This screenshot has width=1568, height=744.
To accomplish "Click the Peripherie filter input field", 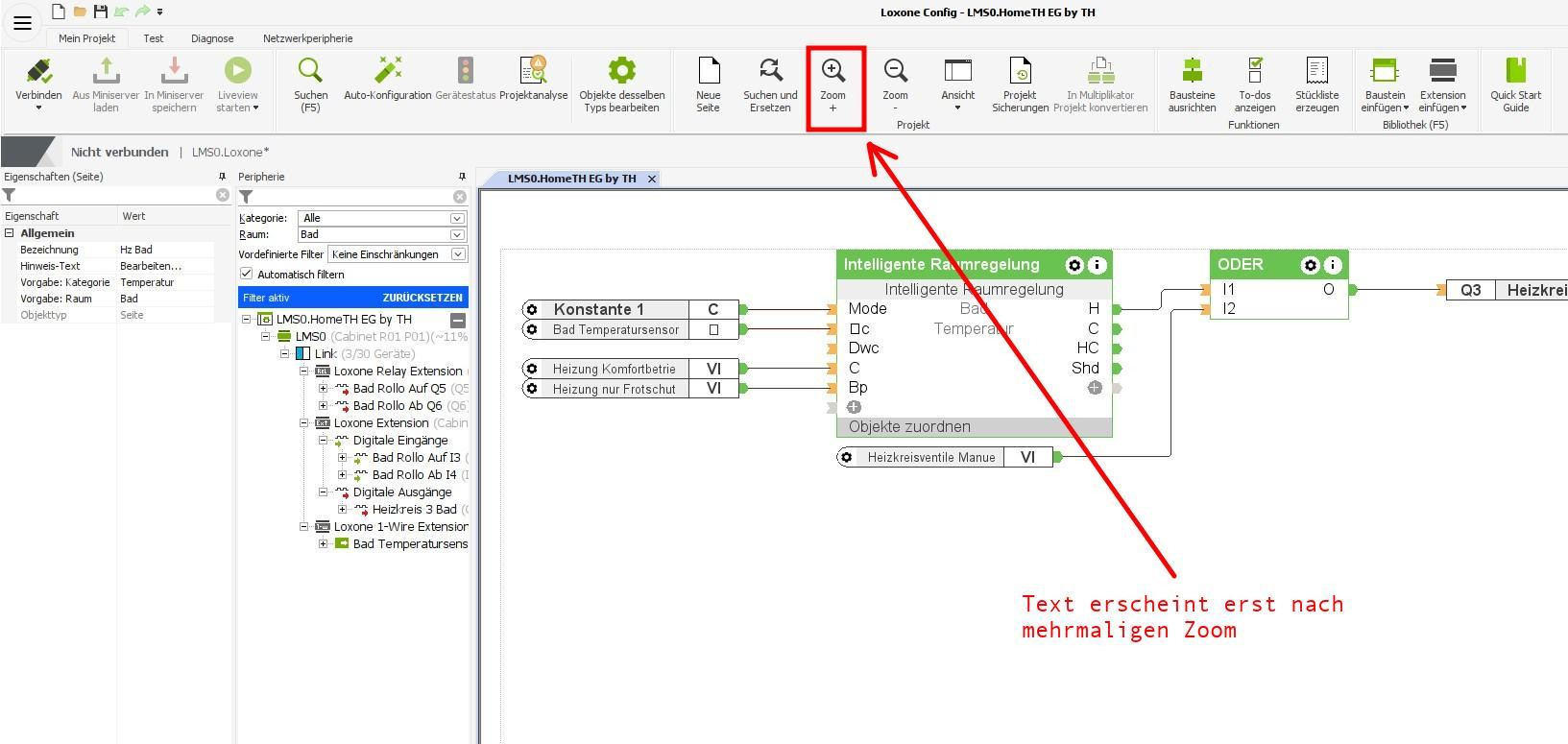I will 353,197.
